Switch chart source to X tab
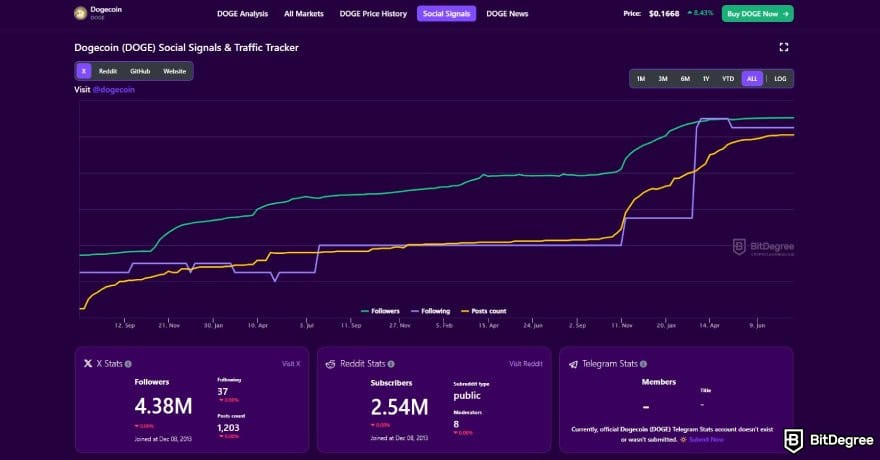Viewport: 880px width, 460px height. point(84,71)
